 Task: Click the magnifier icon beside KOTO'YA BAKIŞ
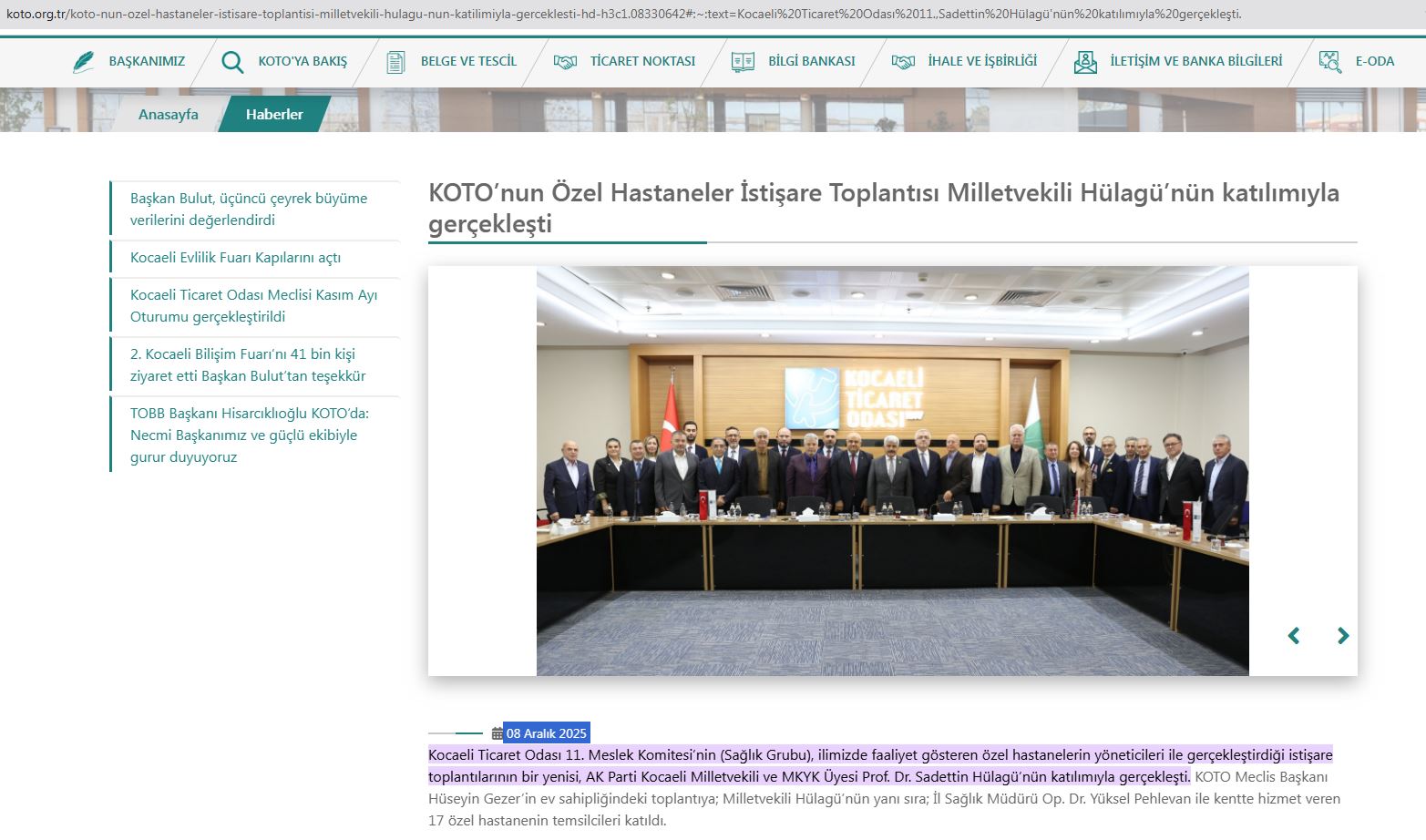232,62
